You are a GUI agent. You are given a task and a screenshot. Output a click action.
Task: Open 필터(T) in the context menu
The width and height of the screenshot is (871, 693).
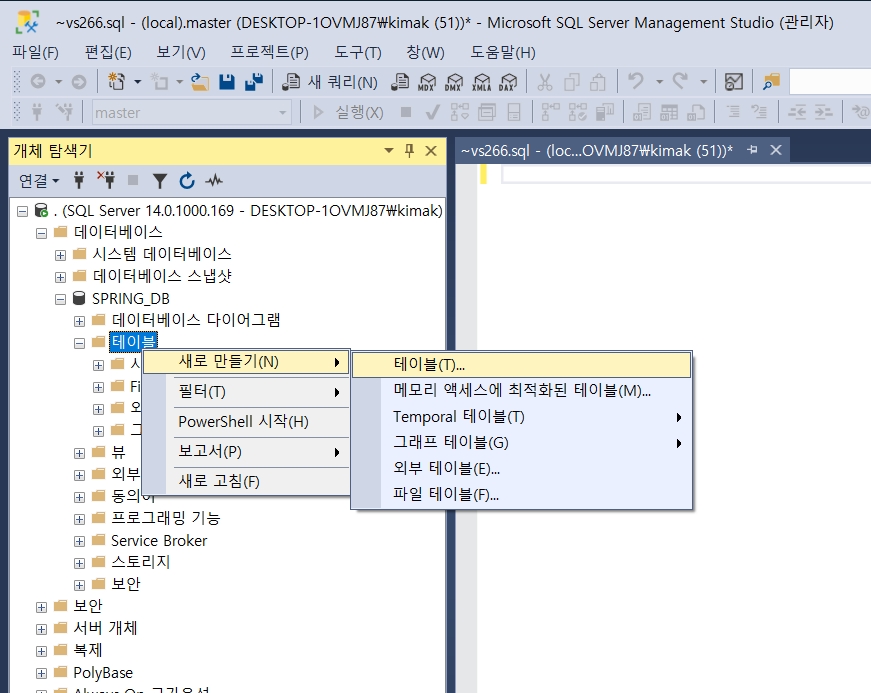point(246,391)
